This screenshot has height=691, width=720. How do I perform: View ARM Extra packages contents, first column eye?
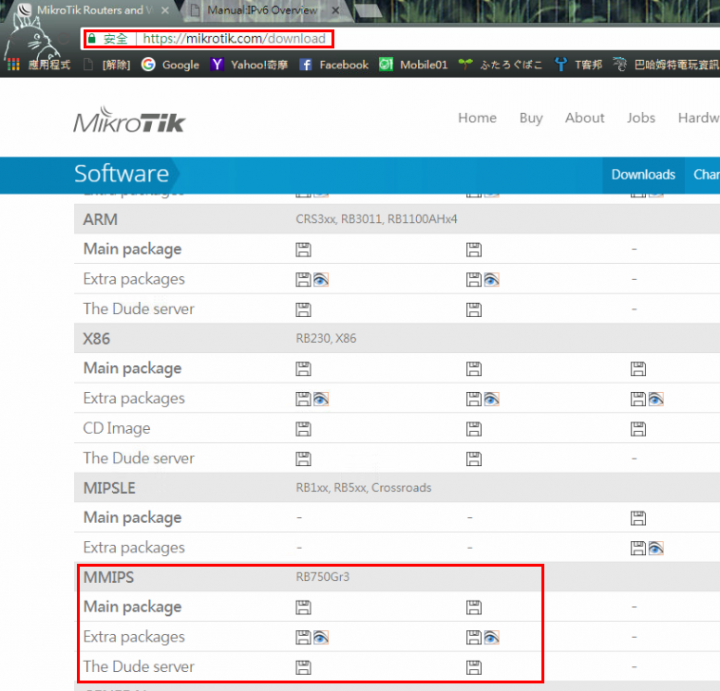point(321,280)
